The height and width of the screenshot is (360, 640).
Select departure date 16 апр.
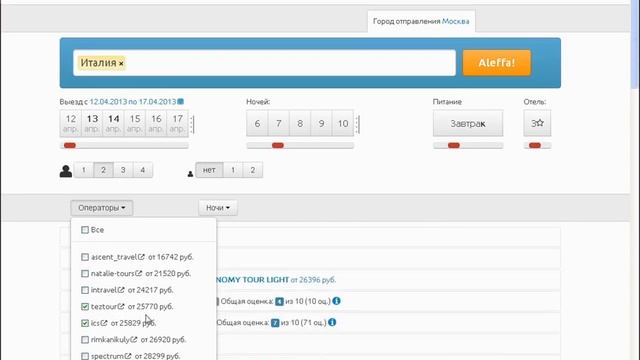click(x=156, y=123)
